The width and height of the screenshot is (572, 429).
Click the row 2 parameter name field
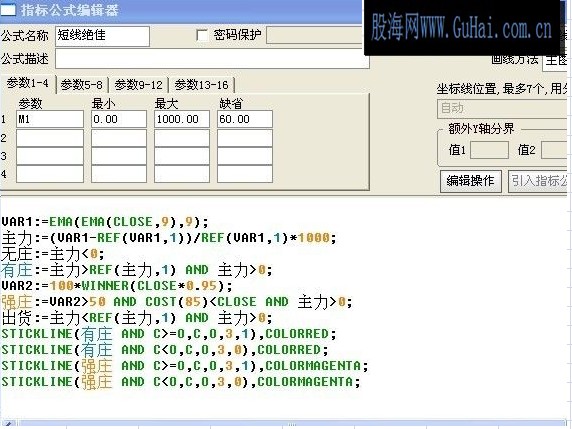point(50,138)
